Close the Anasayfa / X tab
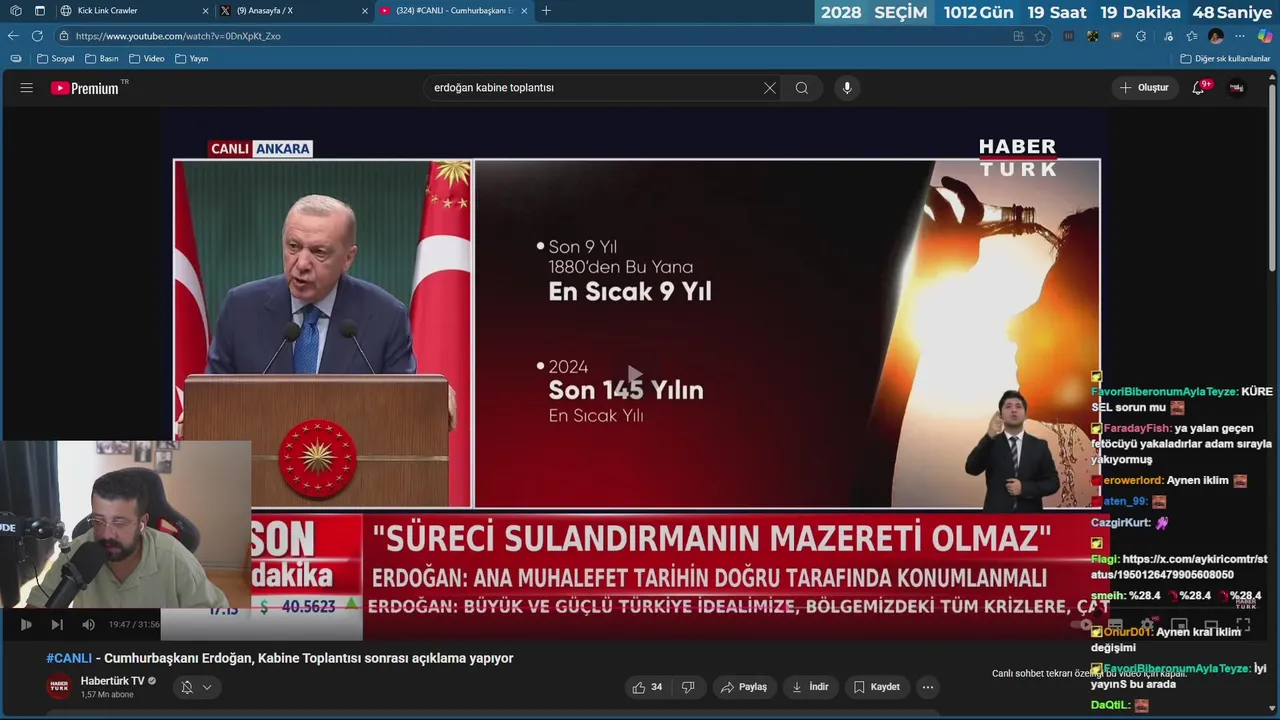1280x720 pixels. click(365, 11)
